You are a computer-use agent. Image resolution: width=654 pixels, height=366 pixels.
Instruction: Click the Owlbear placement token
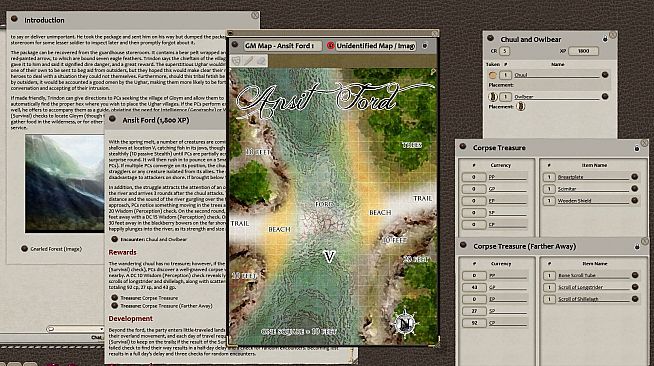click(x=521, y=107)
